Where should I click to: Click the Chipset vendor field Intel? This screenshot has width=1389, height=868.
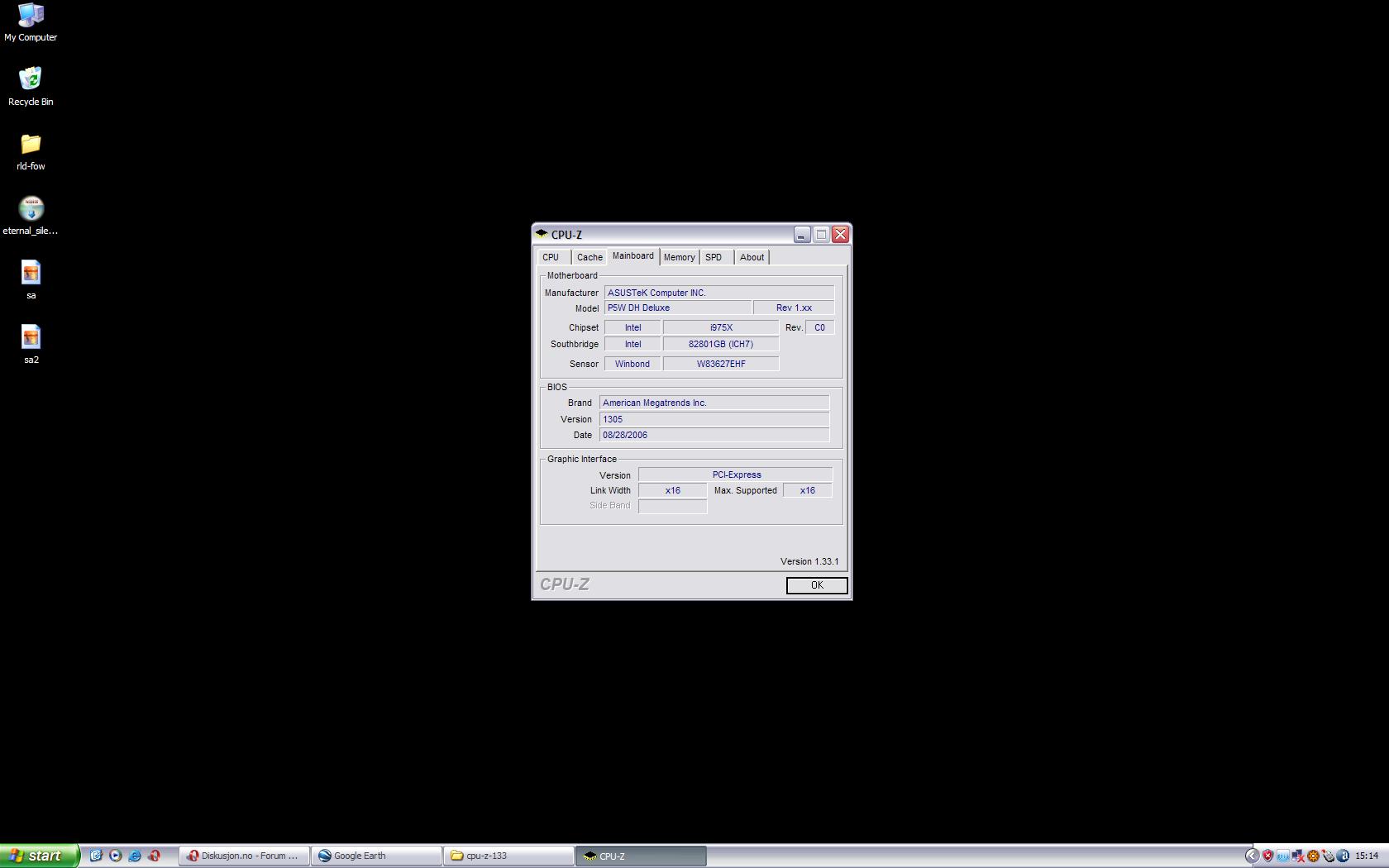point(632,327)
